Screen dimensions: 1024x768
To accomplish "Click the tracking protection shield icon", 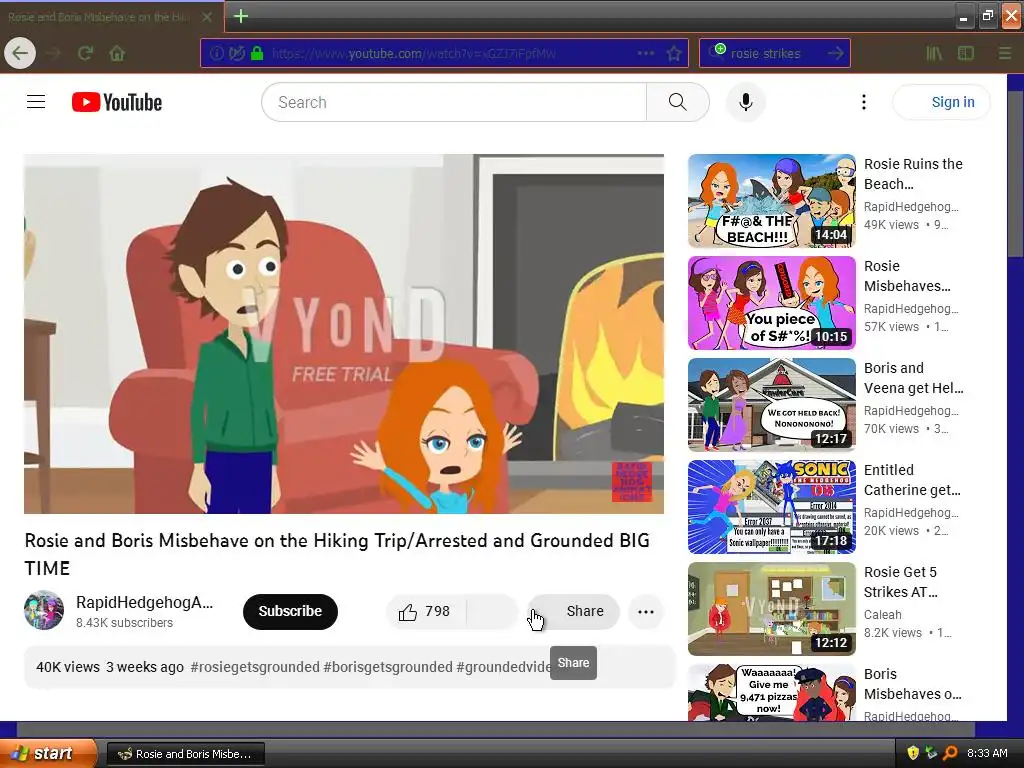I will click(236, 53).
